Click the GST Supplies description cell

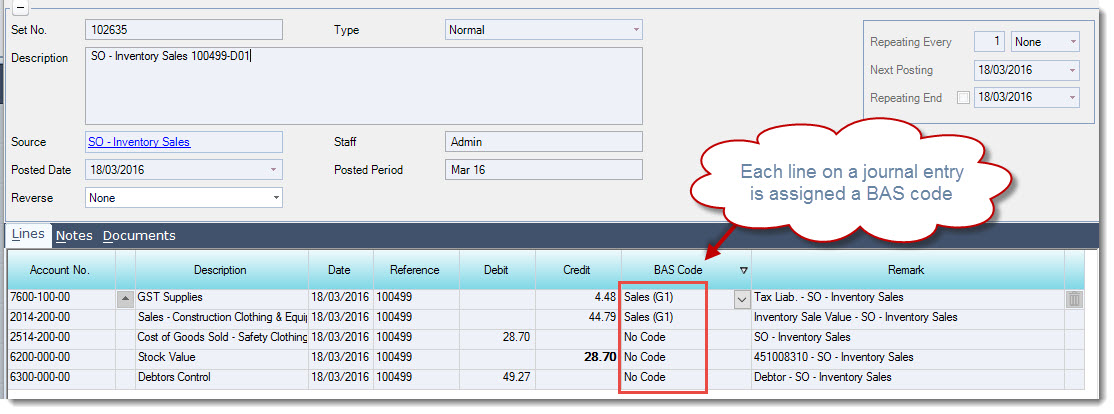[x=222, y=298]
